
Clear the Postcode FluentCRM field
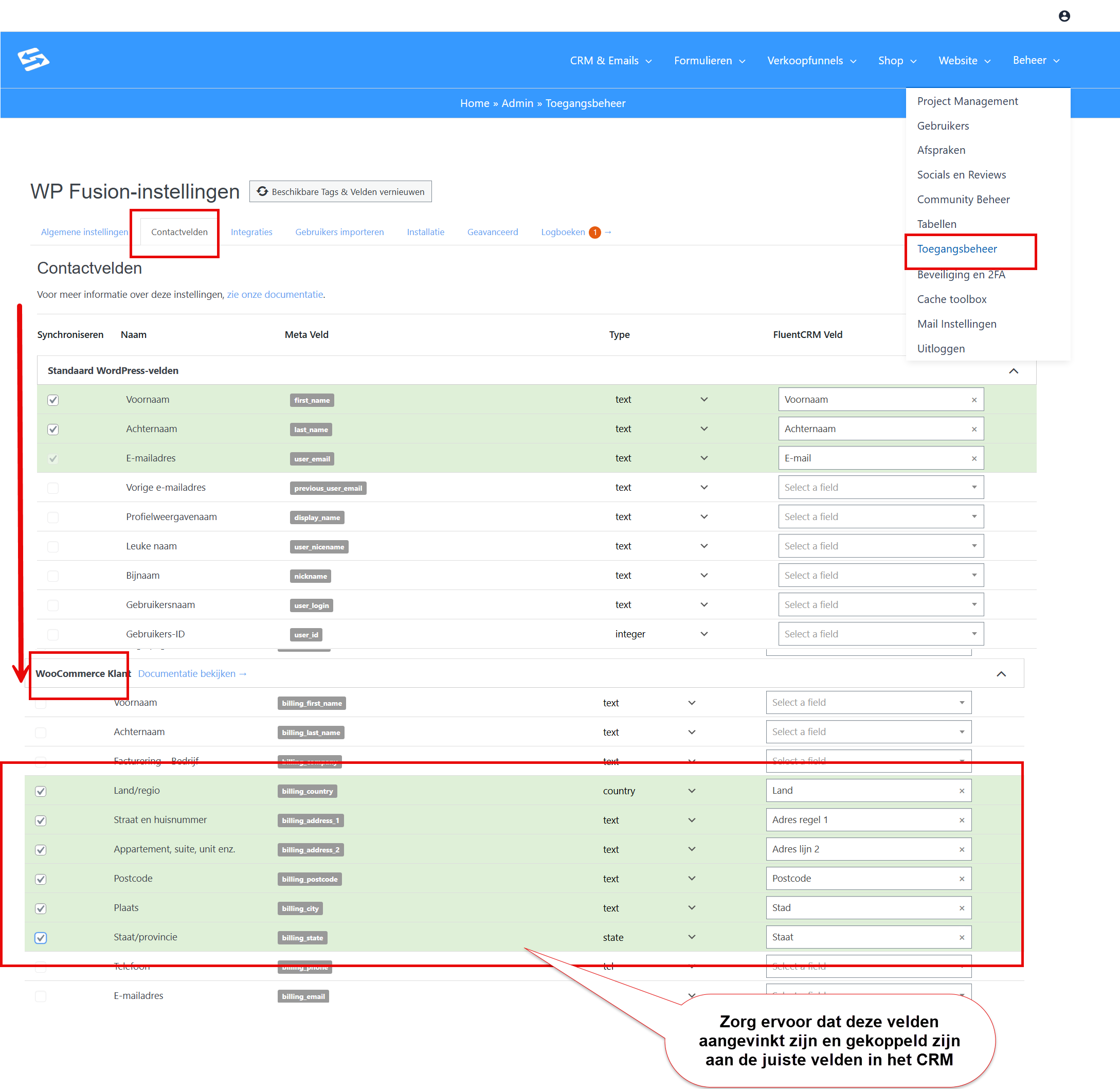point(962,879)
